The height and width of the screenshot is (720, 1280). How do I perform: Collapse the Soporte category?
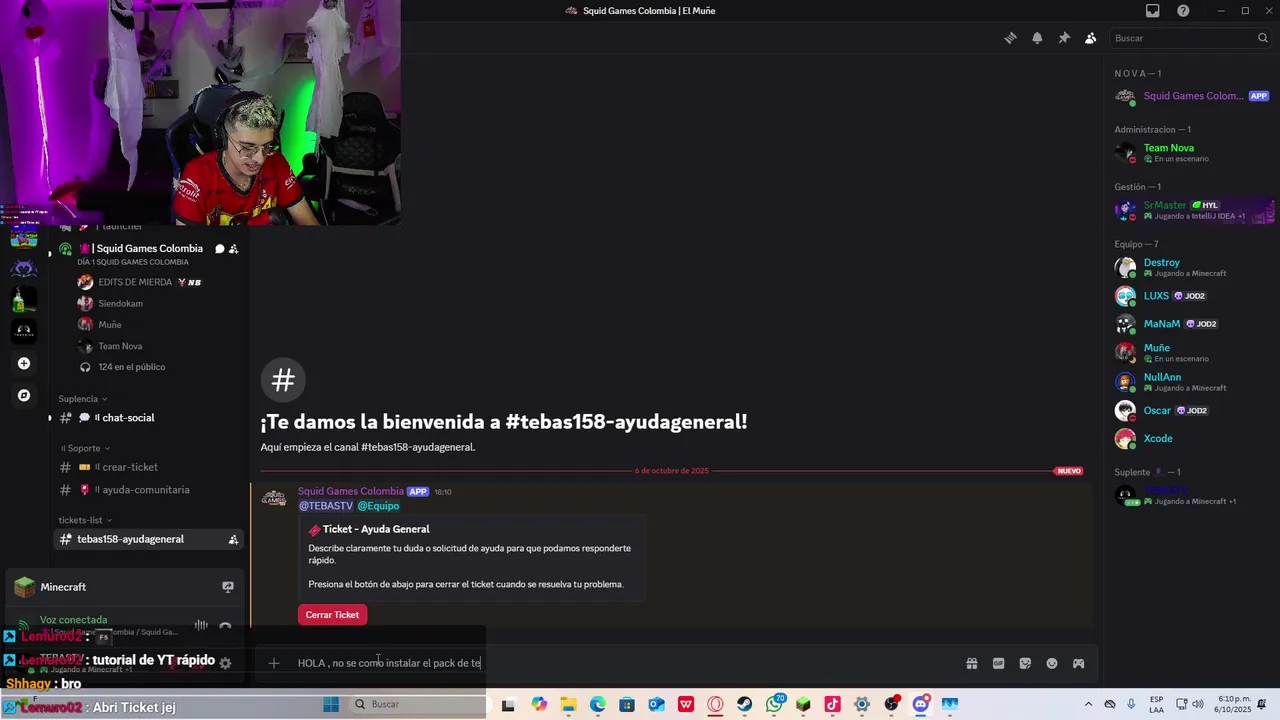click(85, 448)
